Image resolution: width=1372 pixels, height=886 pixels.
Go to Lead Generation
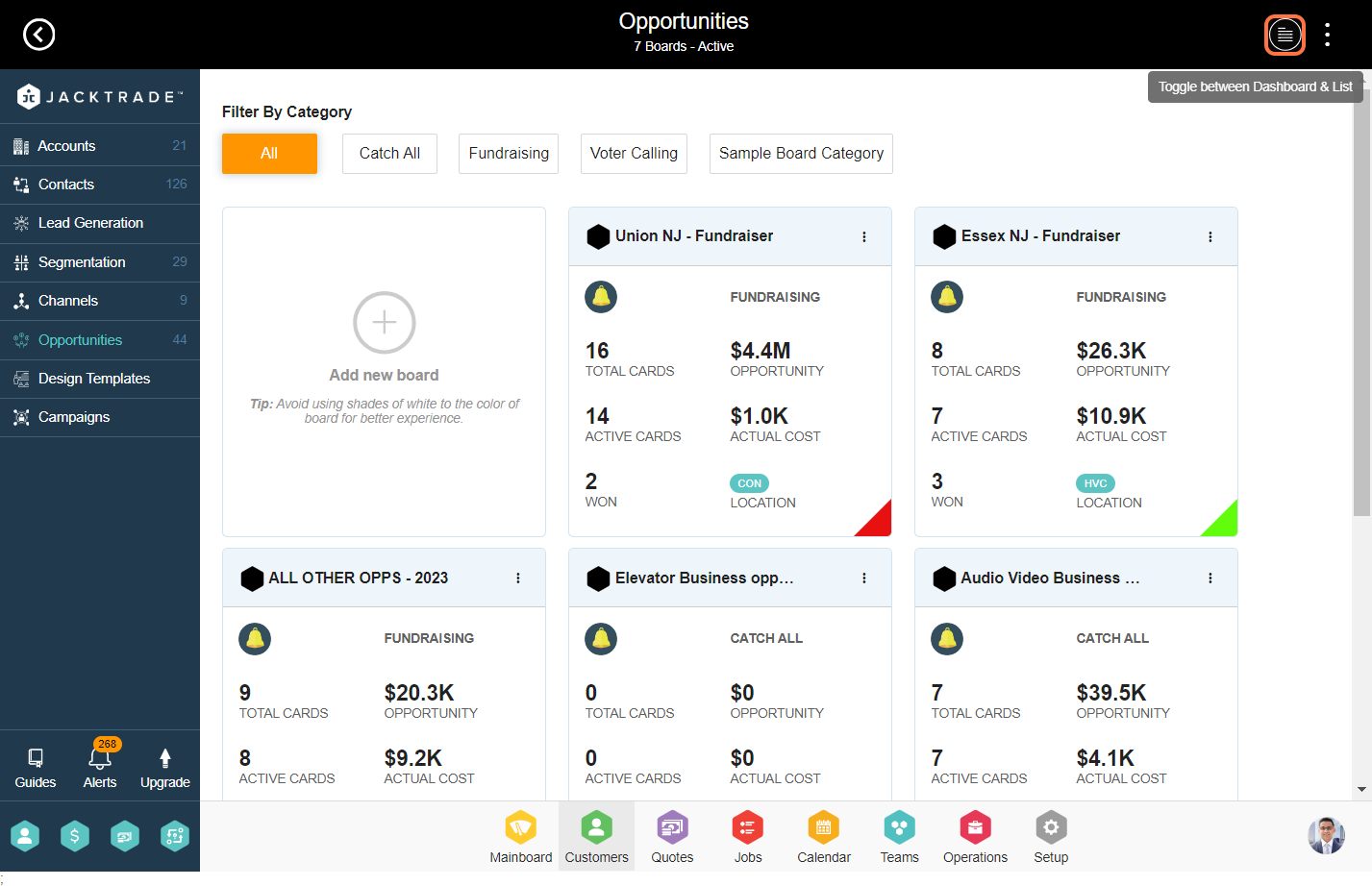[x=100, y=223]
